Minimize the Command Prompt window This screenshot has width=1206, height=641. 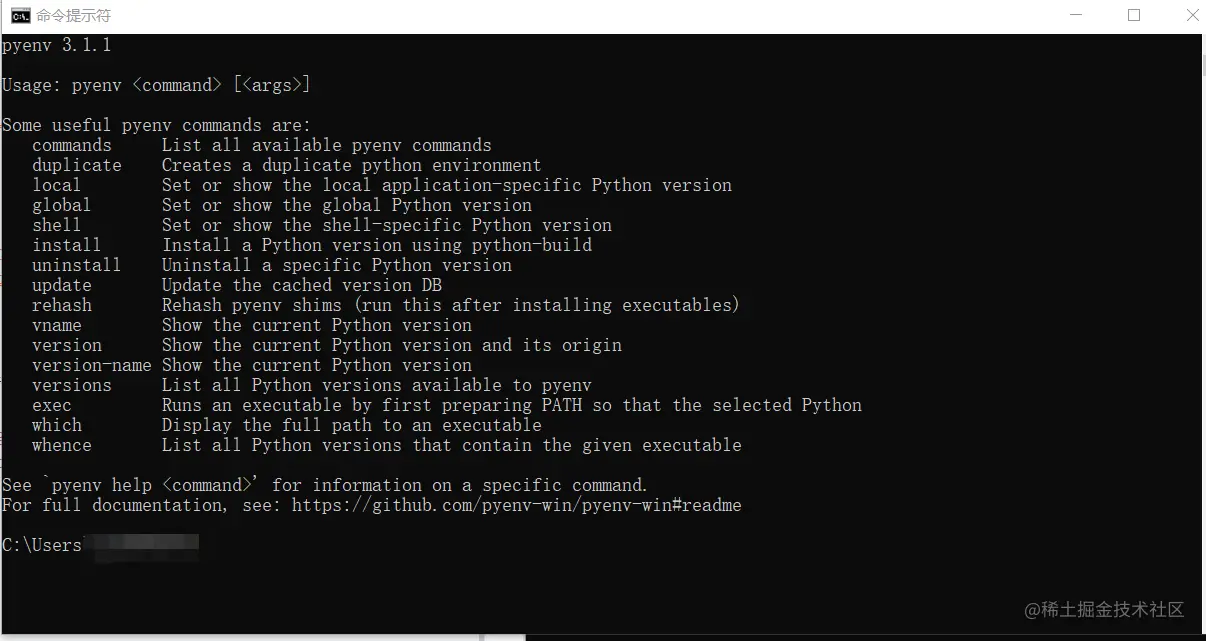[1076, 15]
